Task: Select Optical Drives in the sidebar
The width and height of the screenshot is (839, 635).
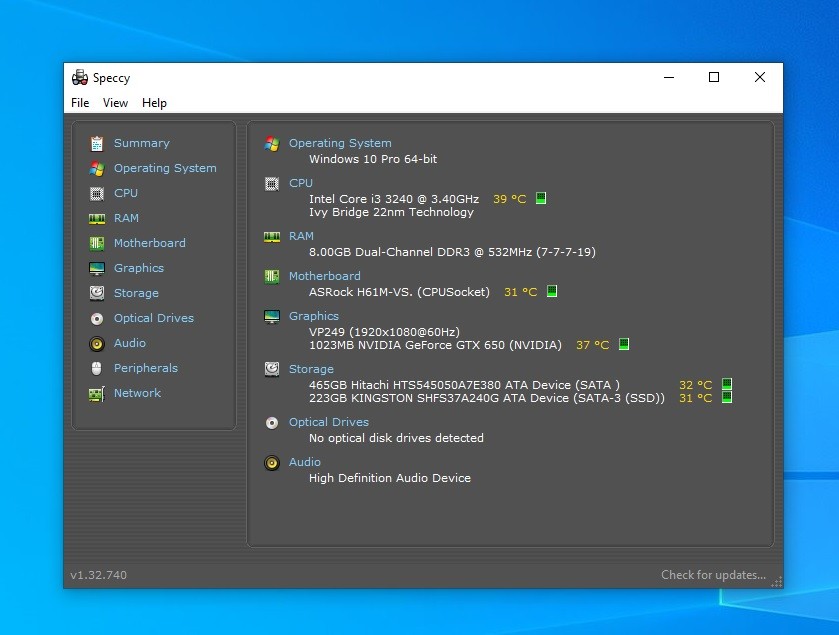Action: tap(154, 318)
